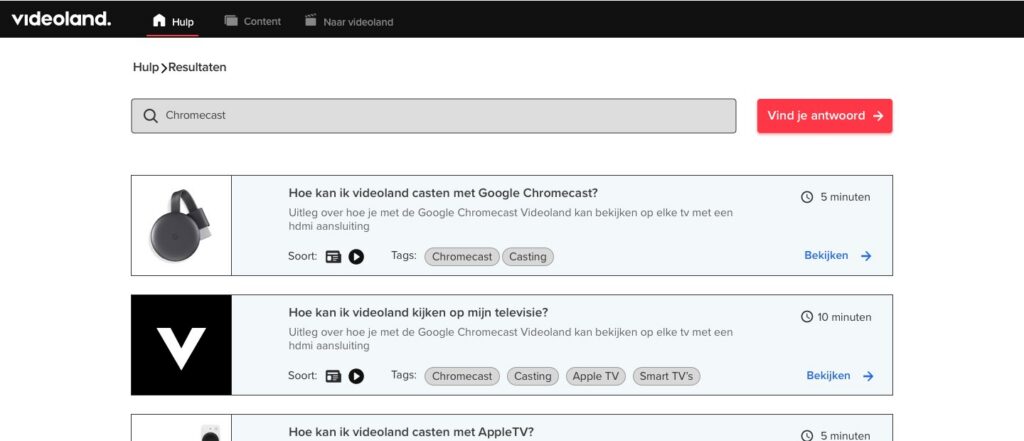This screenshot has height=441, width=1024.
Task: Open the Naar videoland tab
Action: coord(349,21)
